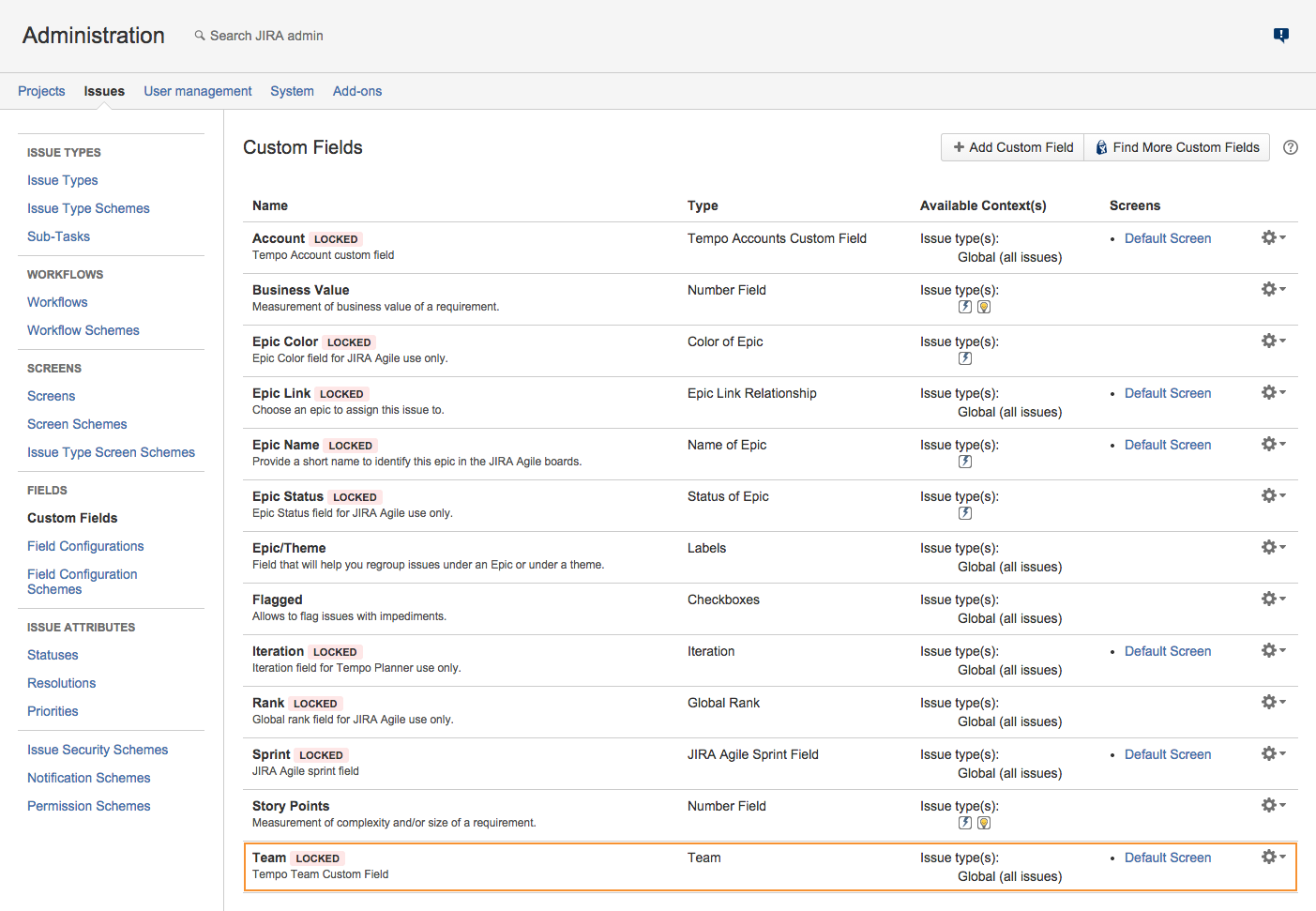Open Default Screen link for Epic Link

1168,392
